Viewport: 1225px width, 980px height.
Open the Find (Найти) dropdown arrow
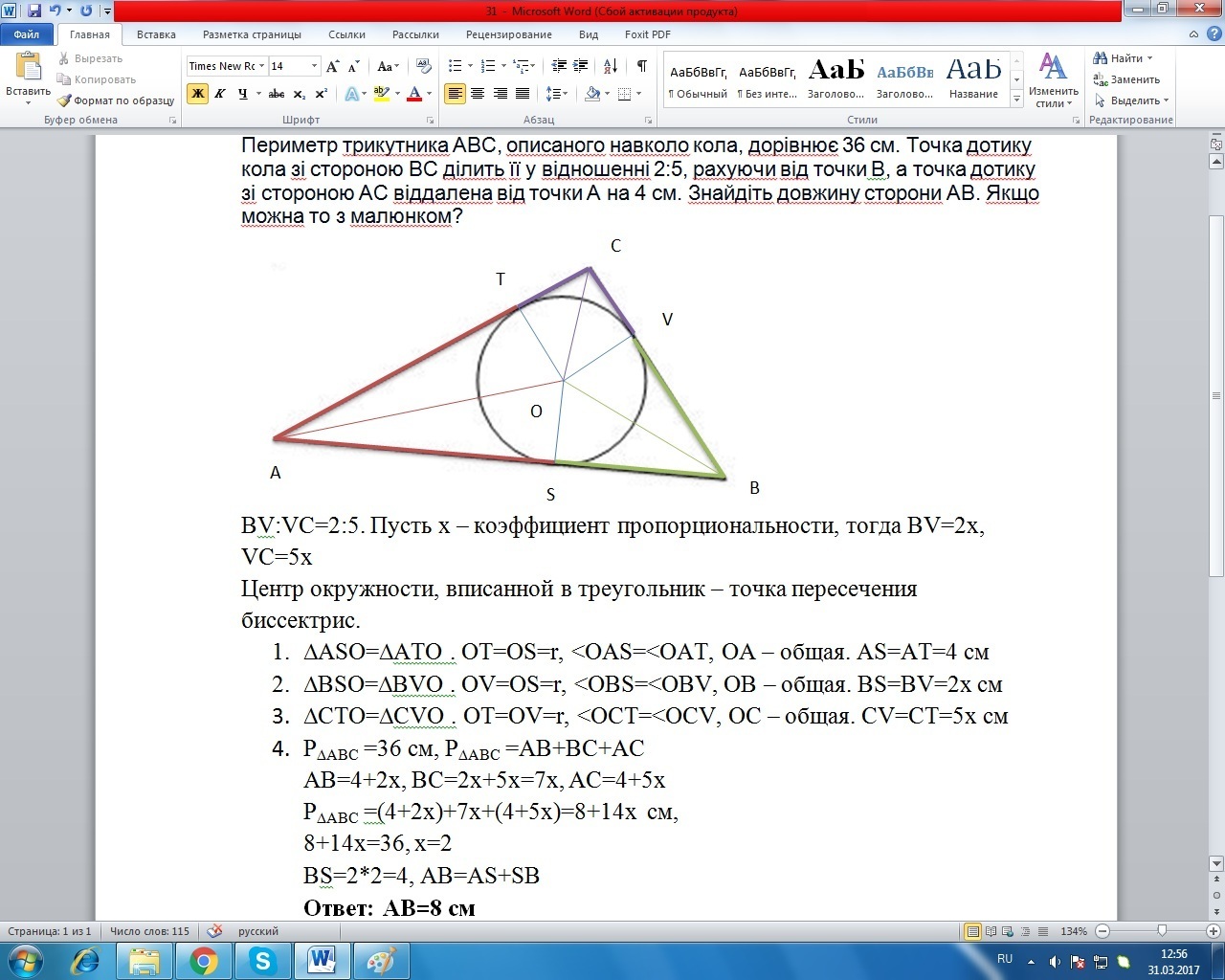point(1149,58)
